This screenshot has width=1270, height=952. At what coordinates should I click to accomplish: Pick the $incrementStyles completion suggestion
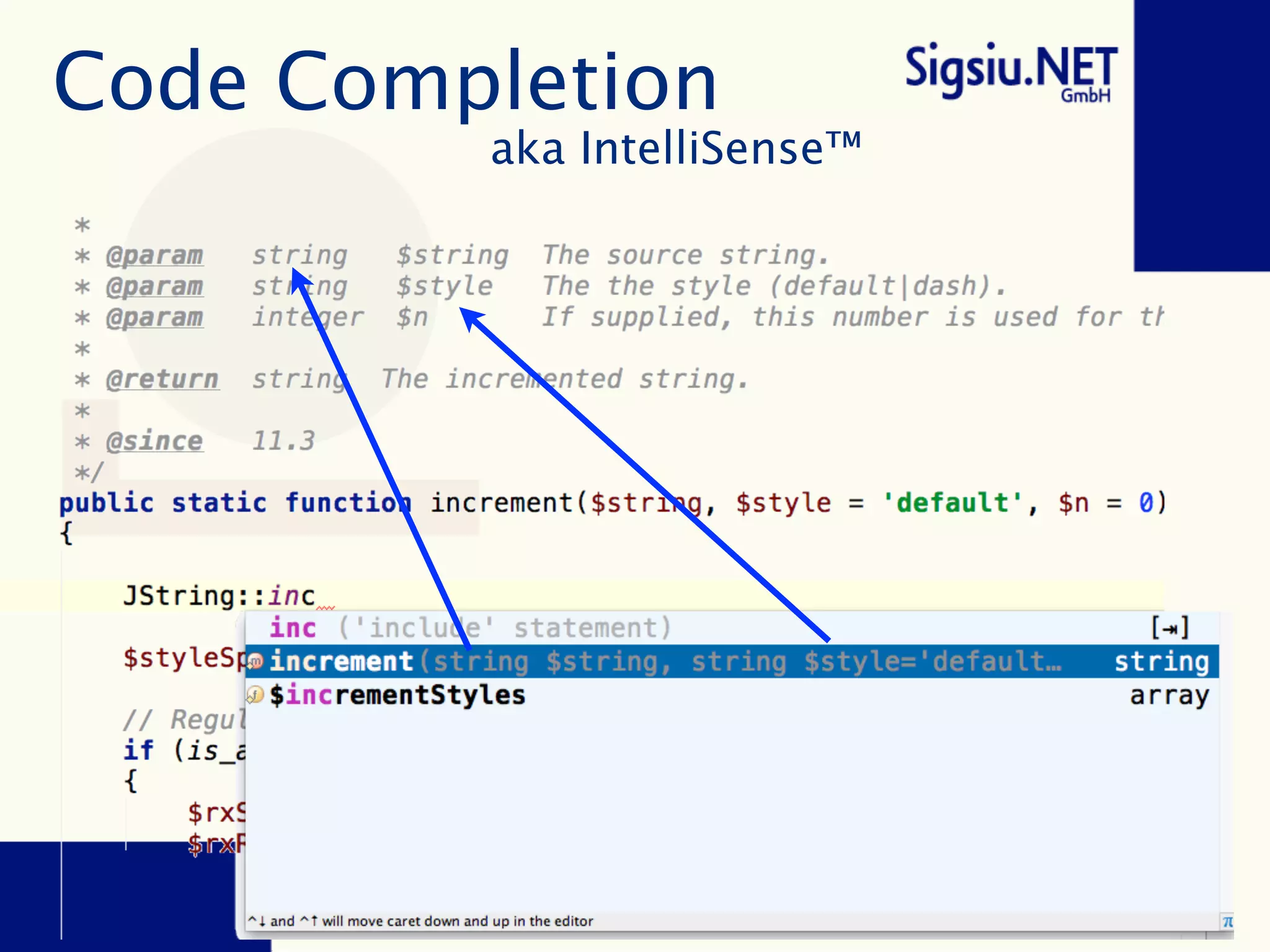(x=732, y=695)
